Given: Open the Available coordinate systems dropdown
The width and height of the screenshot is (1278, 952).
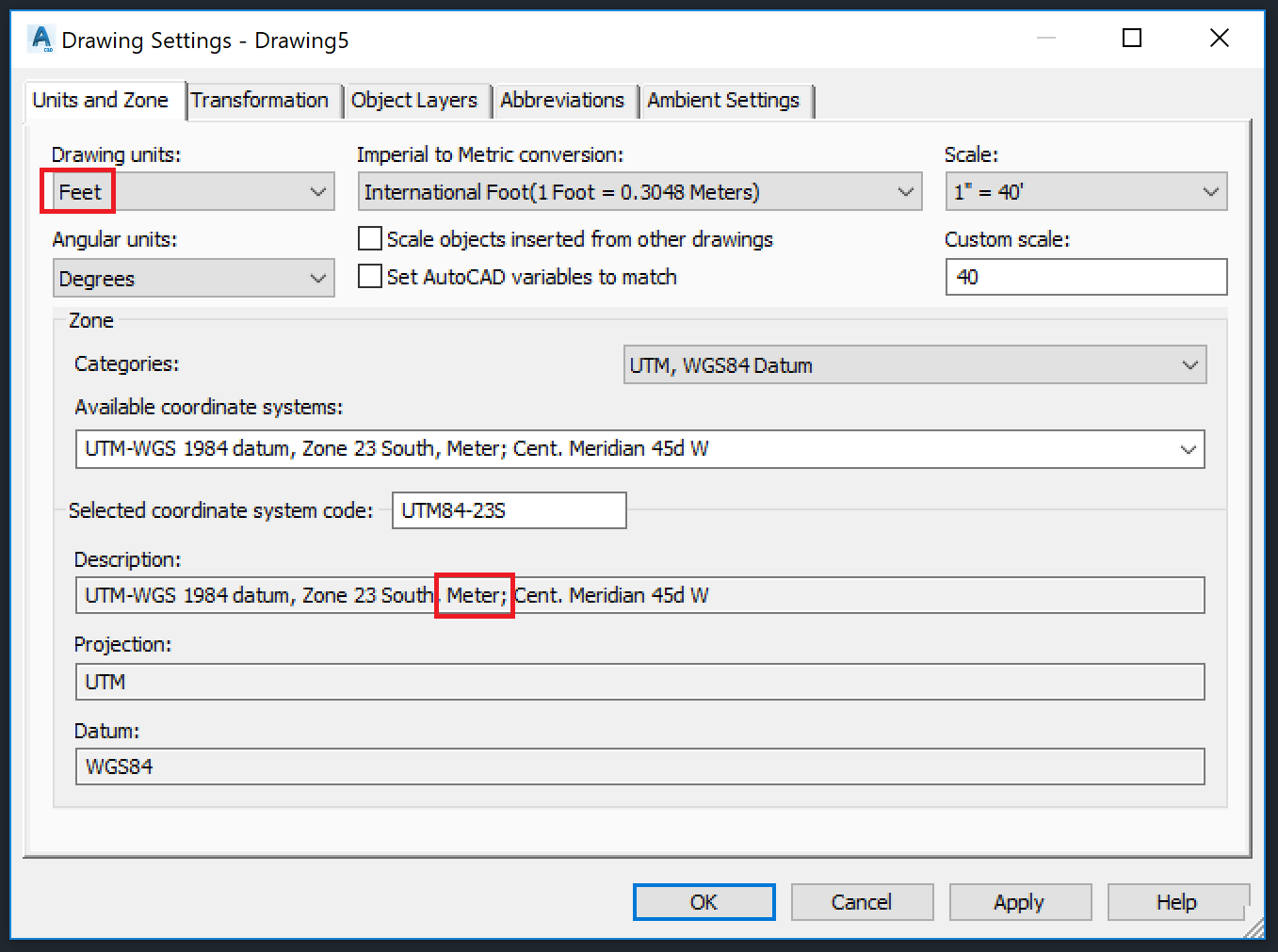Looking at the screenshot, I should click(639, 449).
